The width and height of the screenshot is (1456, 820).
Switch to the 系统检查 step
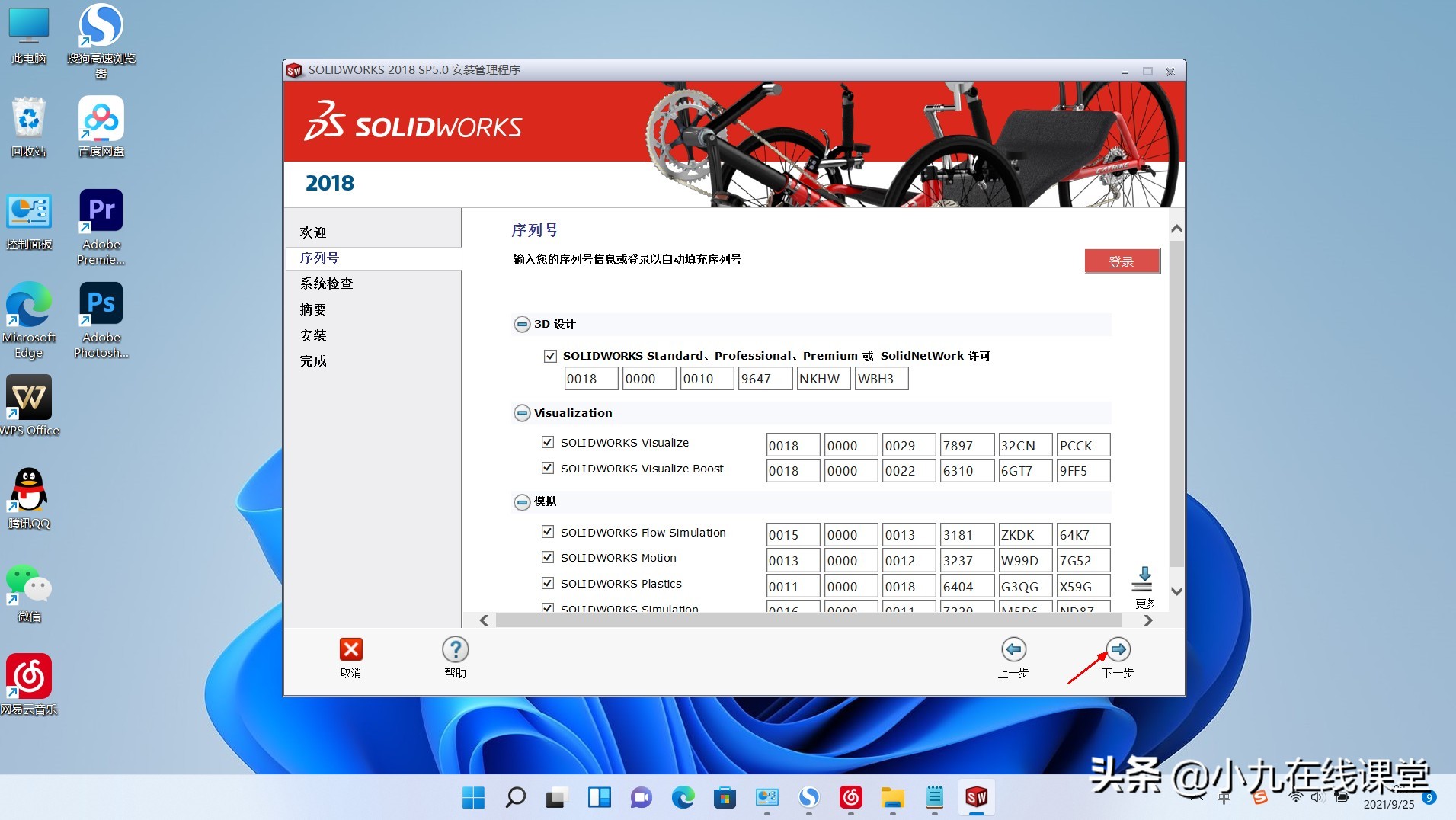(x=327, y=283)
